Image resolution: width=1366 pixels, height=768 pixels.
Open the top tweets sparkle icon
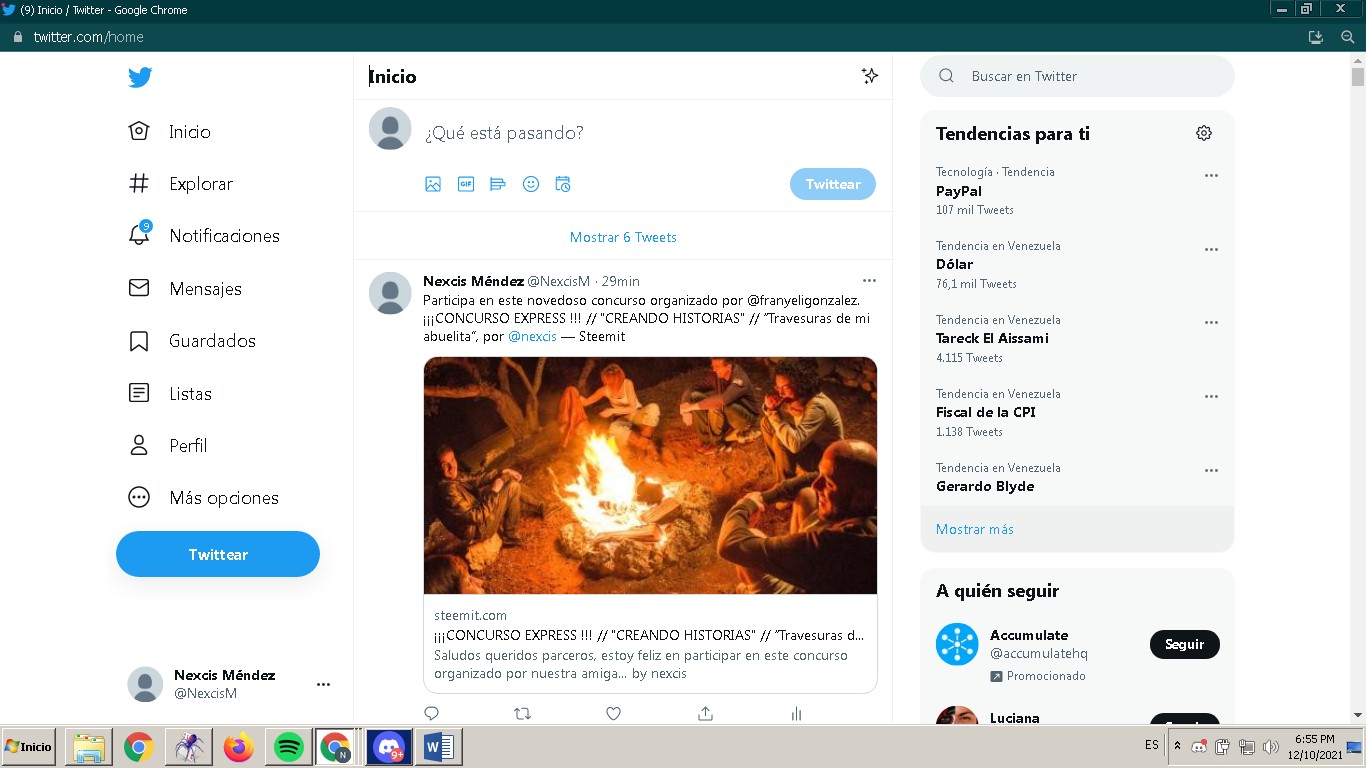click(x=870, y=76)
